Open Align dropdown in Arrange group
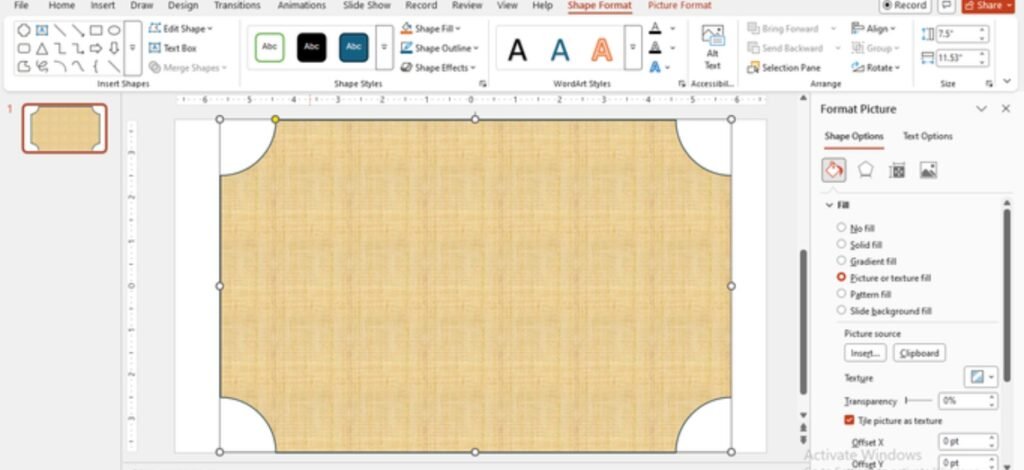The image size is (1024, 470). point(874,29)
